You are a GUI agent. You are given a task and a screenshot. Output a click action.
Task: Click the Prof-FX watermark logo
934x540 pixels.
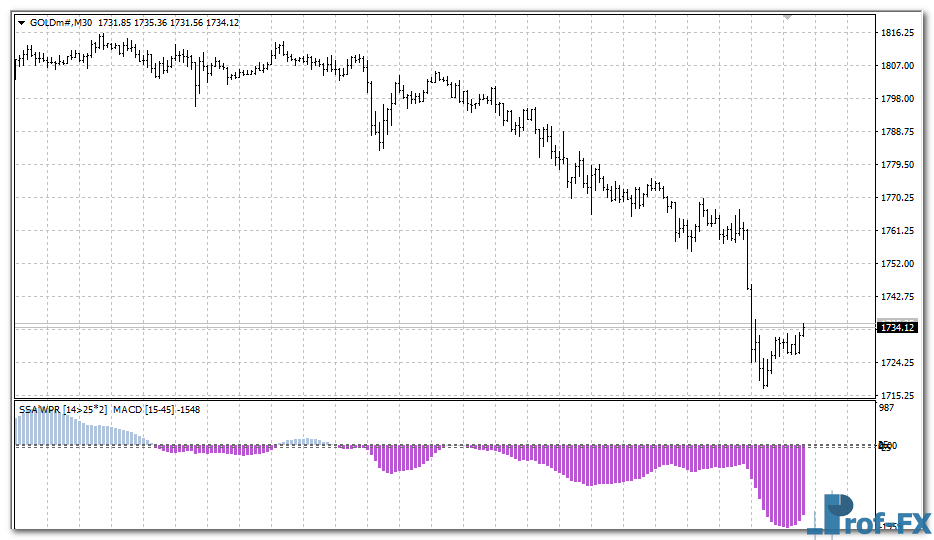coord(868,515)
